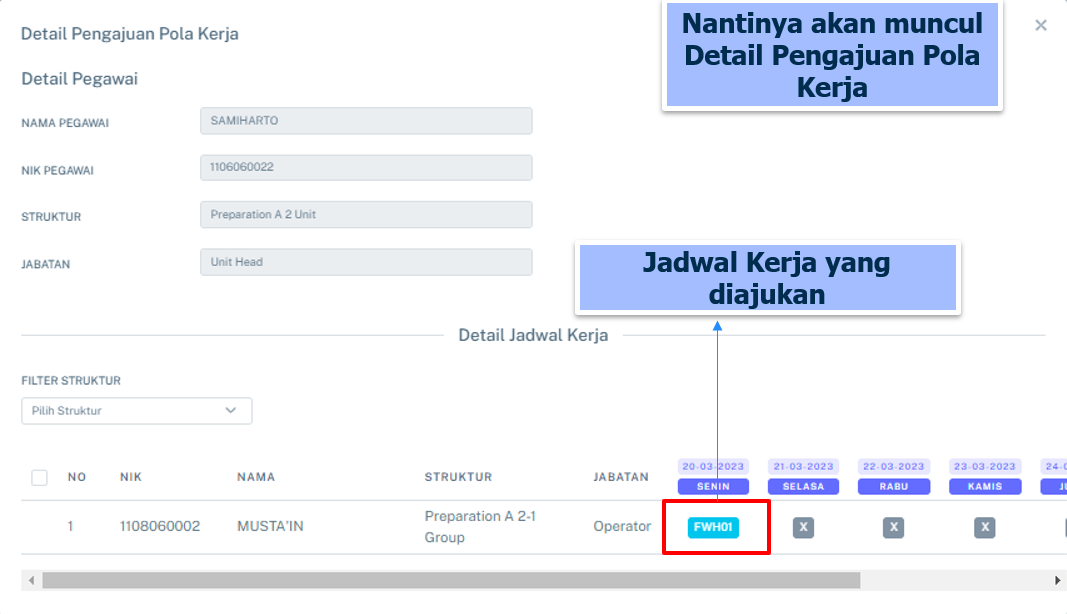
Task: Click the left arrow of horizontal scrollbar
Action: [x=30, y=581]
